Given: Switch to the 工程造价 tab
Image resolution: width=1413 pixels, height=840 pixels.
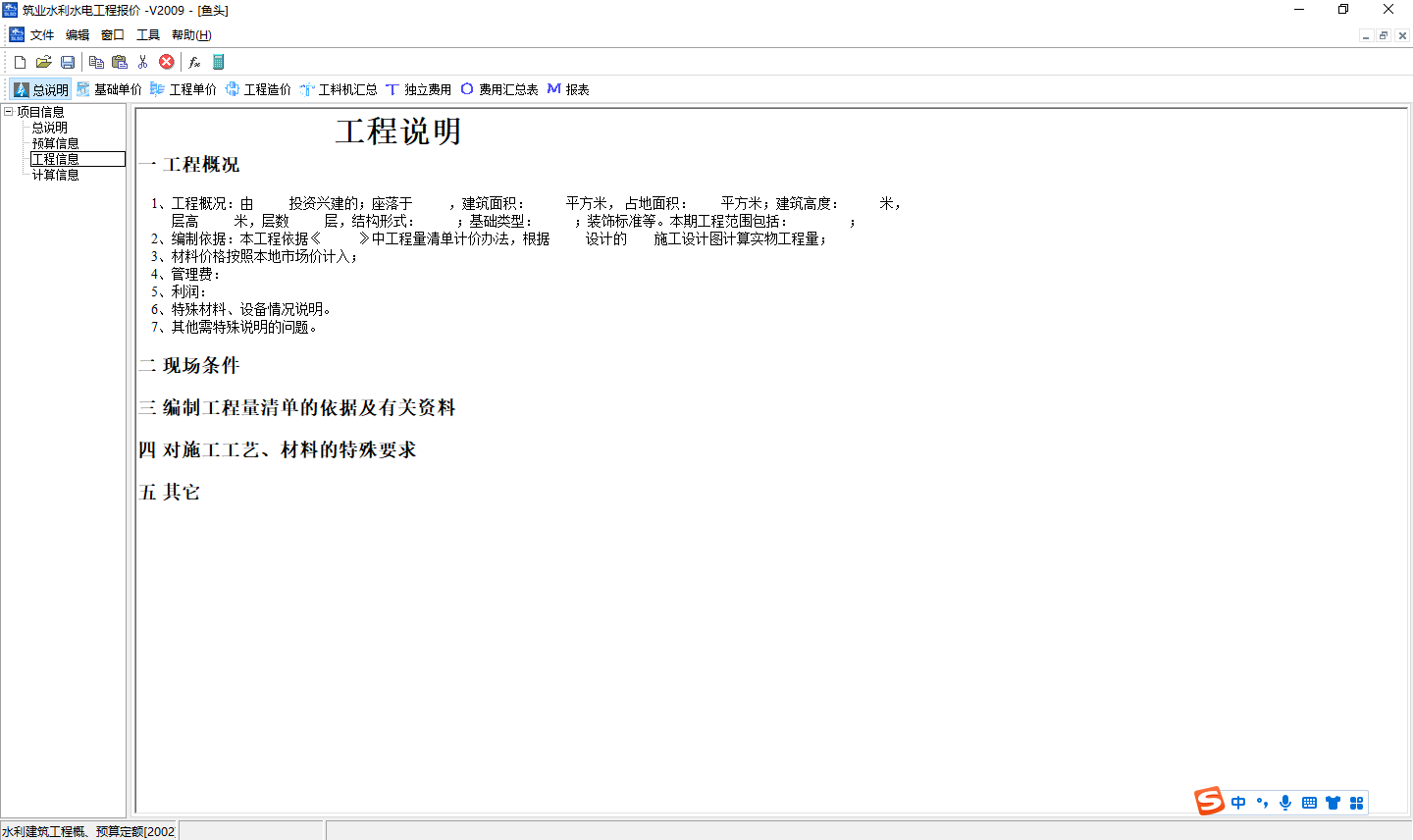Looking at the screenshot, I should point(258,89).
